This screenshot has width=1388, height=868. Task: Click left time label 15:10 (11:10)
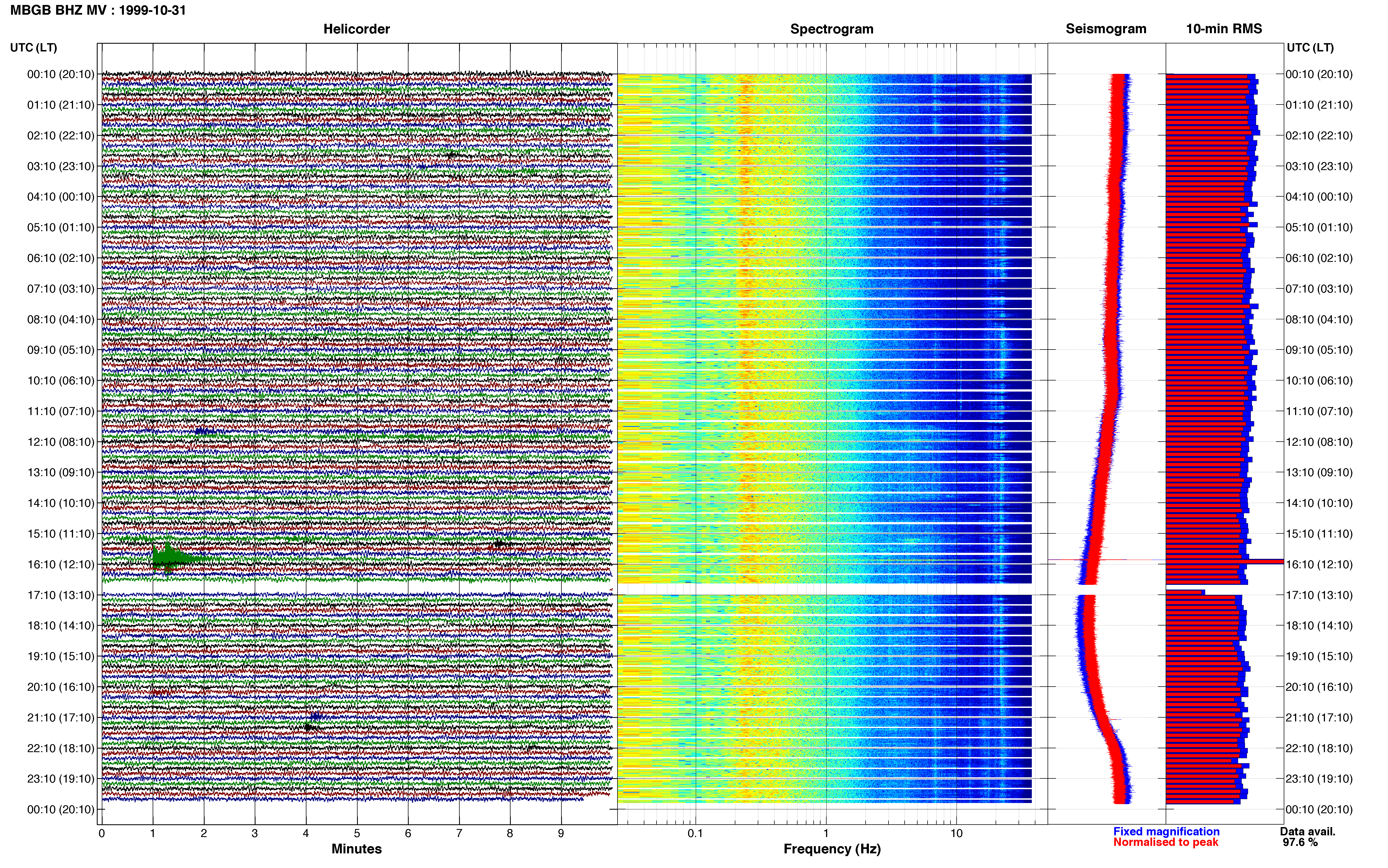[x=61, y=534]
